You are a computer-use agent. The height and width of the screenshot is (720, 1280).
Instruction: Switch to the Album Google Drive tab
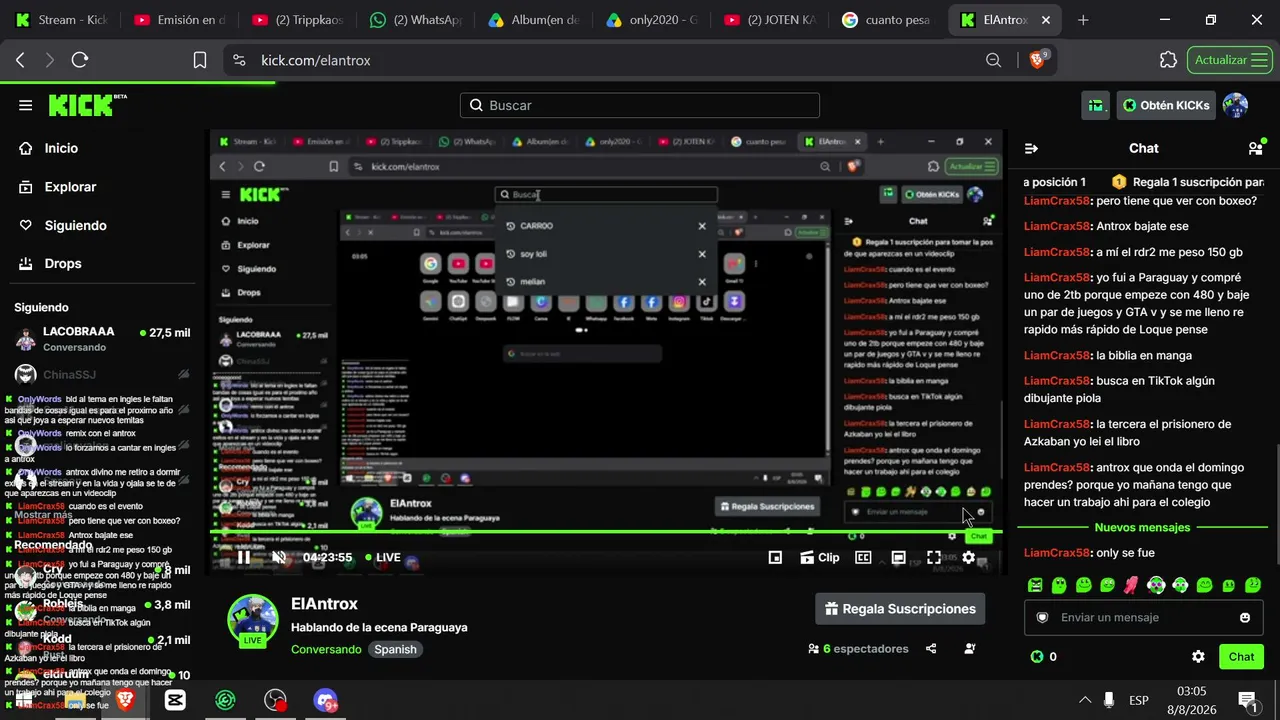pyautogui.click(x=534, y=20)
